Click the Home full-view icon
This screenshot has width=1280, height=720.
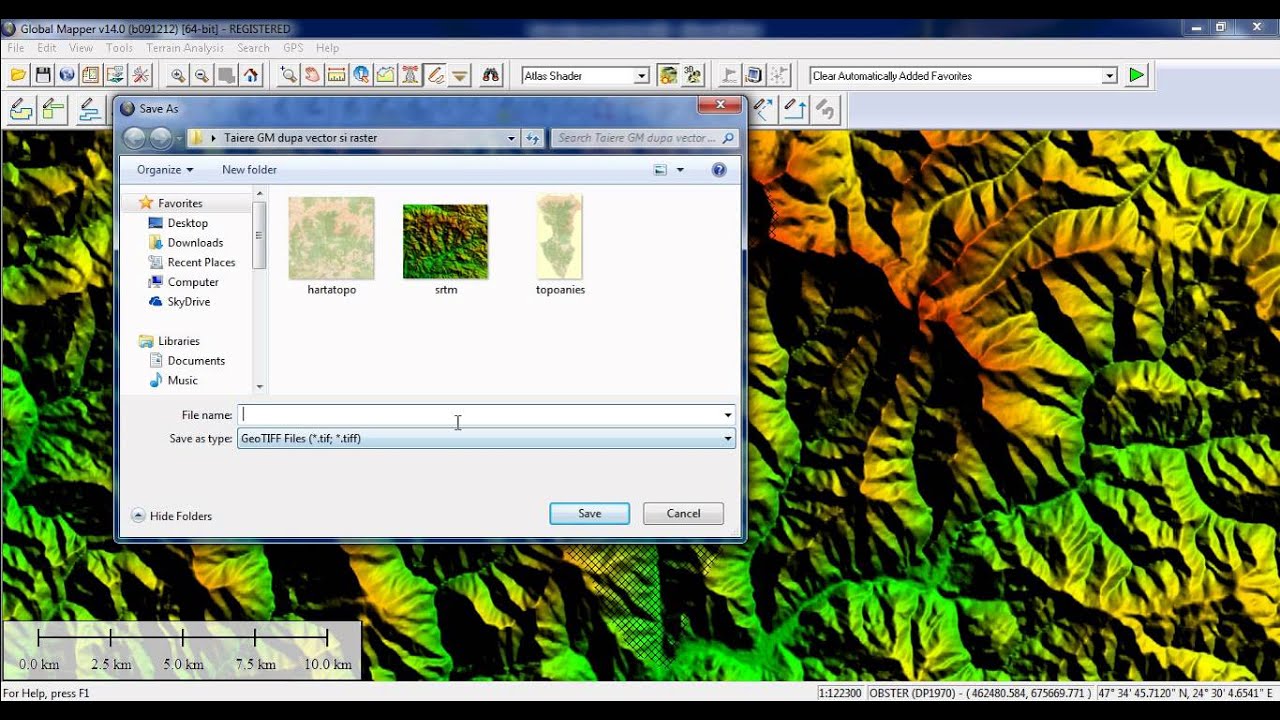click(251, 75)
